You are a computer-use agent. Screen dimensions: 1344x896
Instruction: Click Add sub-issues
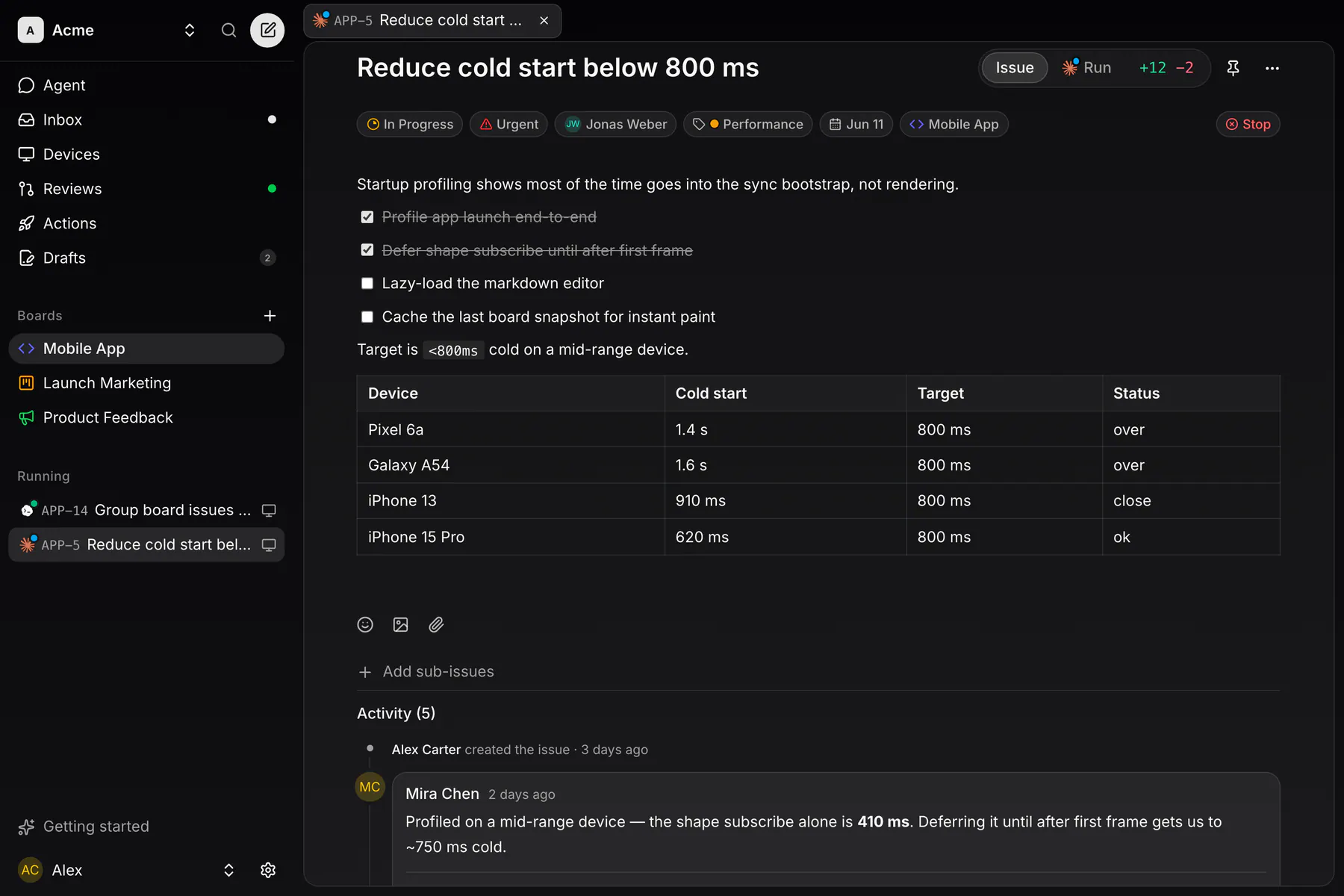coord(426,672)
